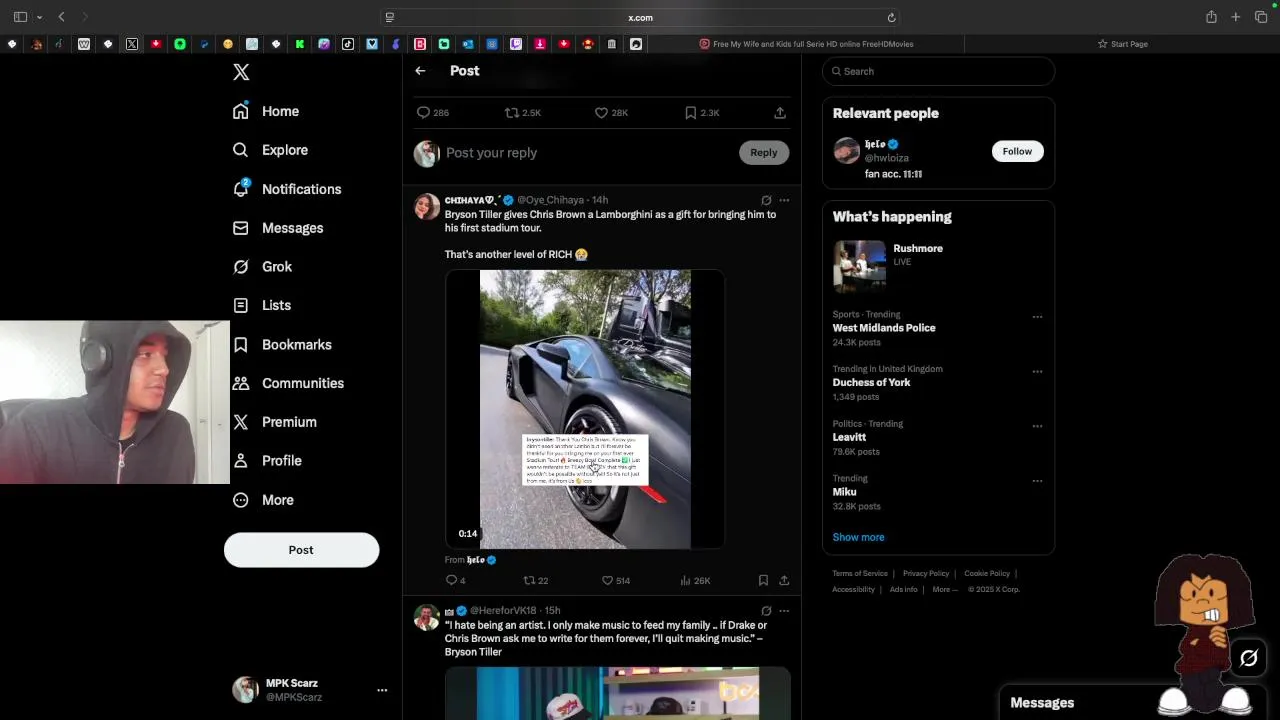Open options for Duchess of York trend

pos(1037,372)
